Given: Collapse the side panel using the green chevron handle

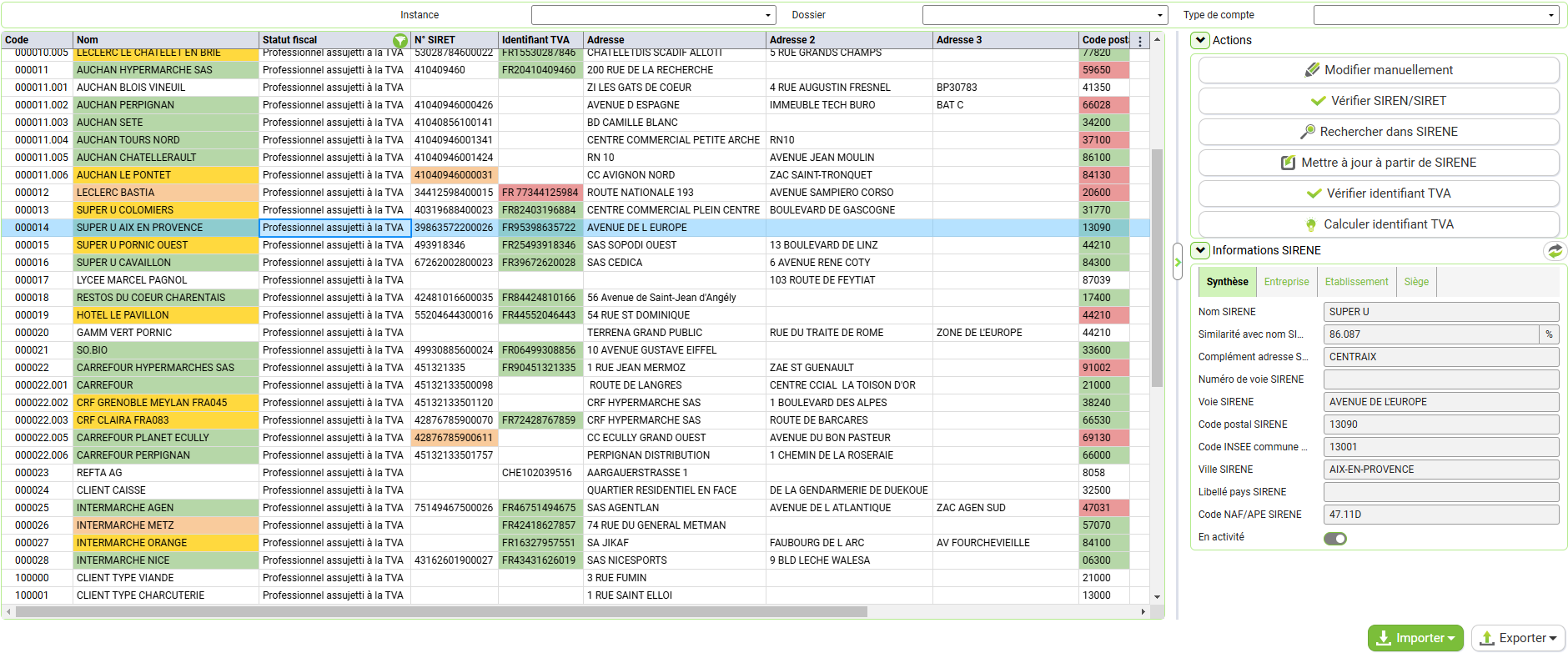Looking at the screenshot, I should tap(1178, 262).
